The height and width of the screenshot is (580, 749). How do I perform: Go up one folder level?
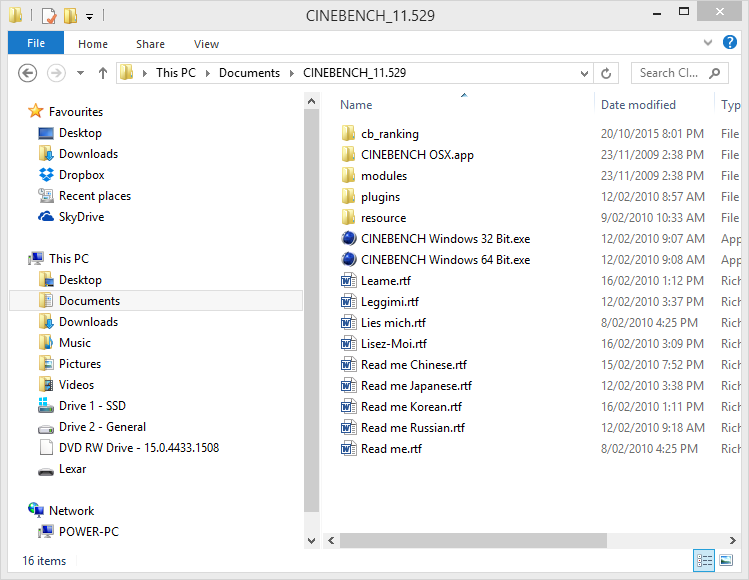coord(103,73)
